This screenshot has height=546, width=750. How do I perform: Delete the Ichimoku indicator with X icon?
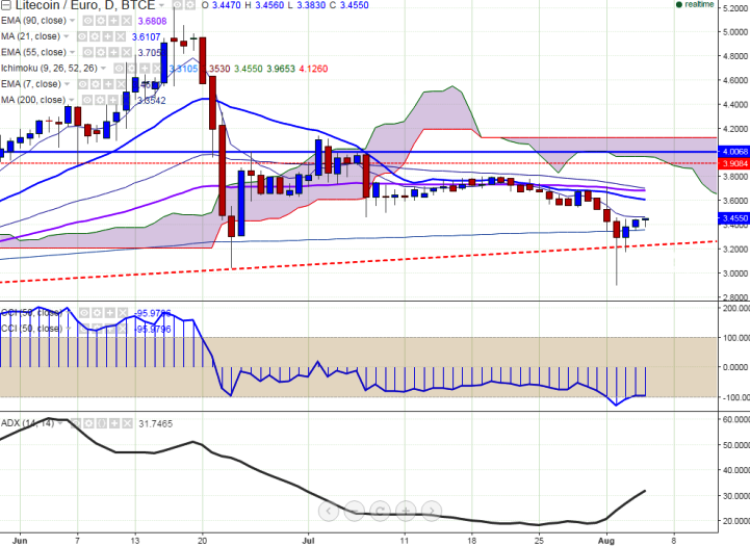pyautogui.click(x=158, y=68)
